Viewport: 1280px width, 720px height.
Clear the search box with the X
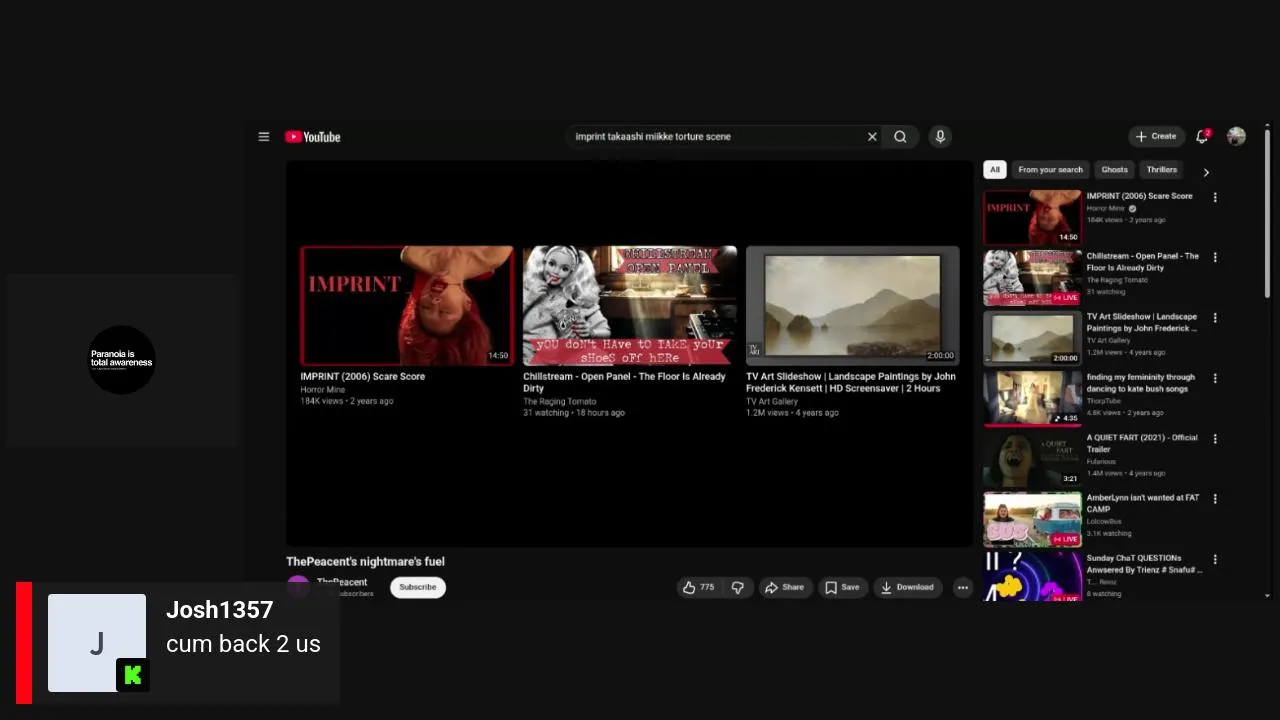coord(872,137)
